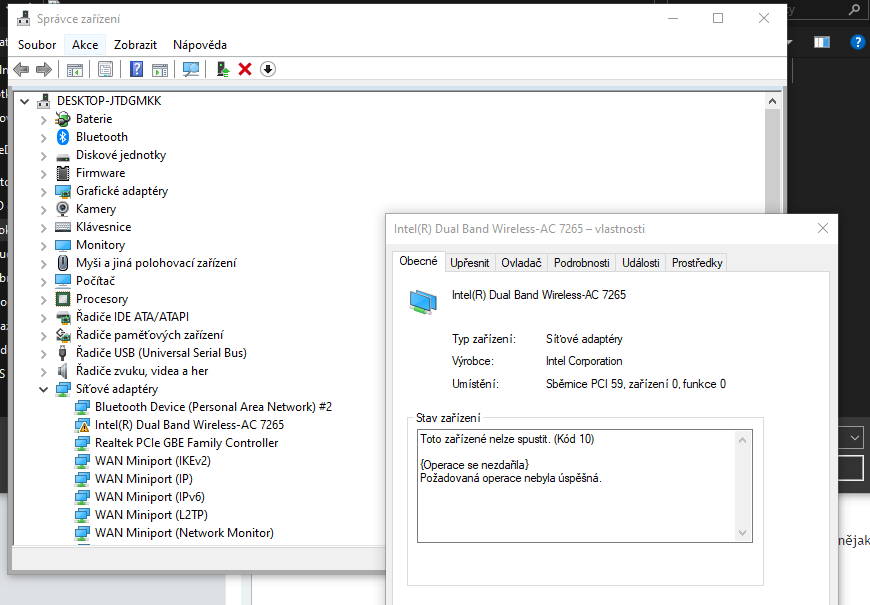Open the Akce menu

pos(85,45)
